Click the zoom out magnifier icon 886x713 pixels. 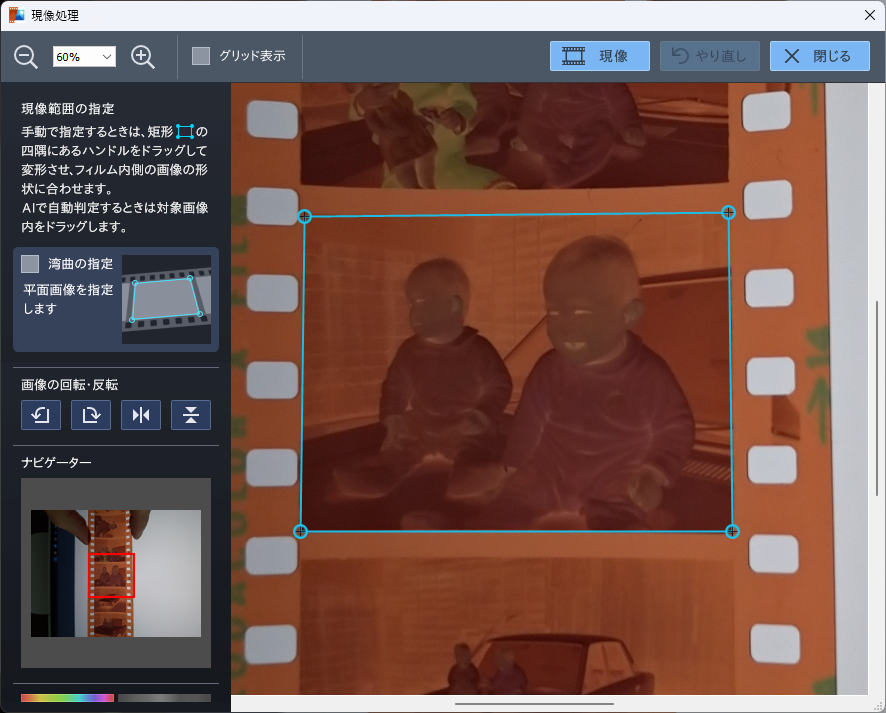click(26, 57)
